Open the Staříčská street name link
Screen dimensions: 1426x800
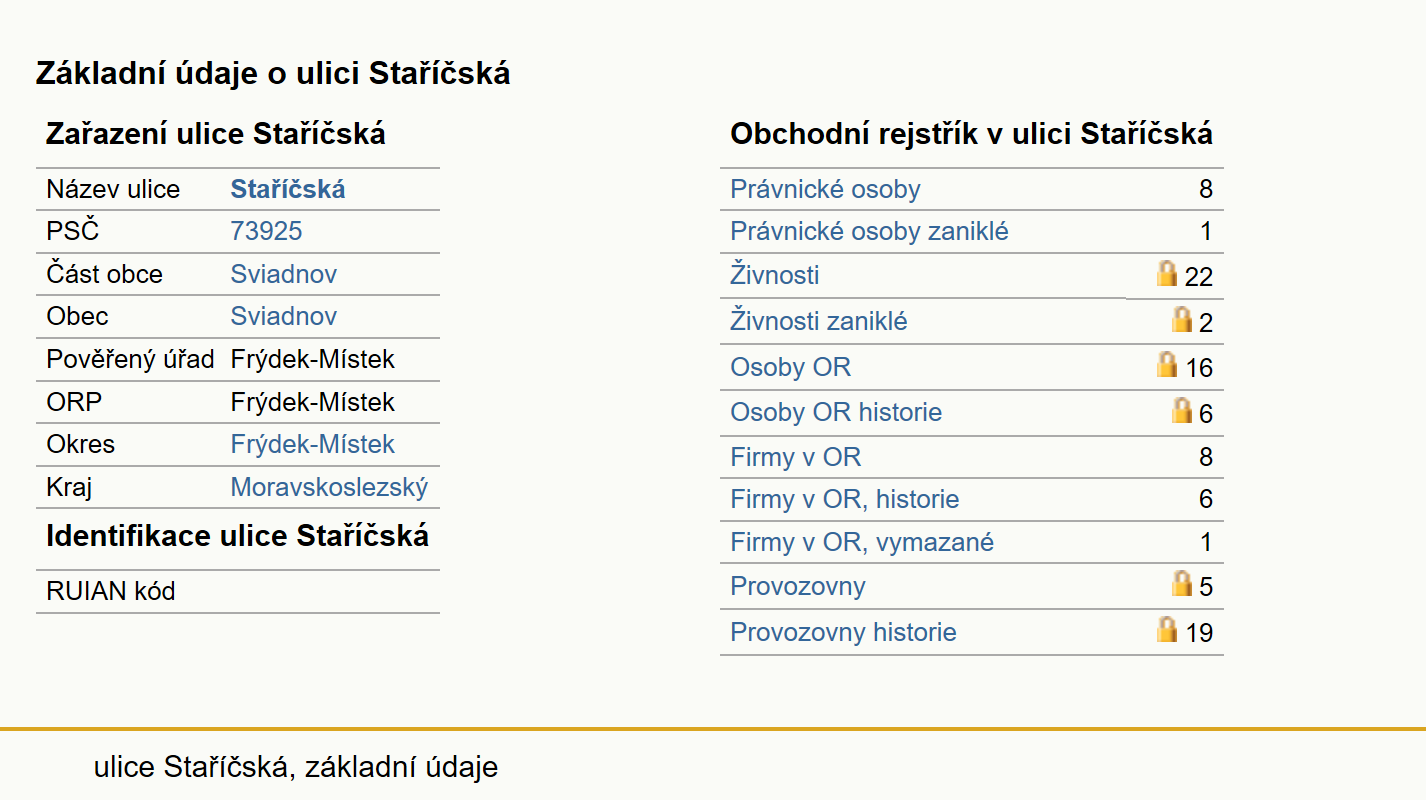tap(288, 189)
